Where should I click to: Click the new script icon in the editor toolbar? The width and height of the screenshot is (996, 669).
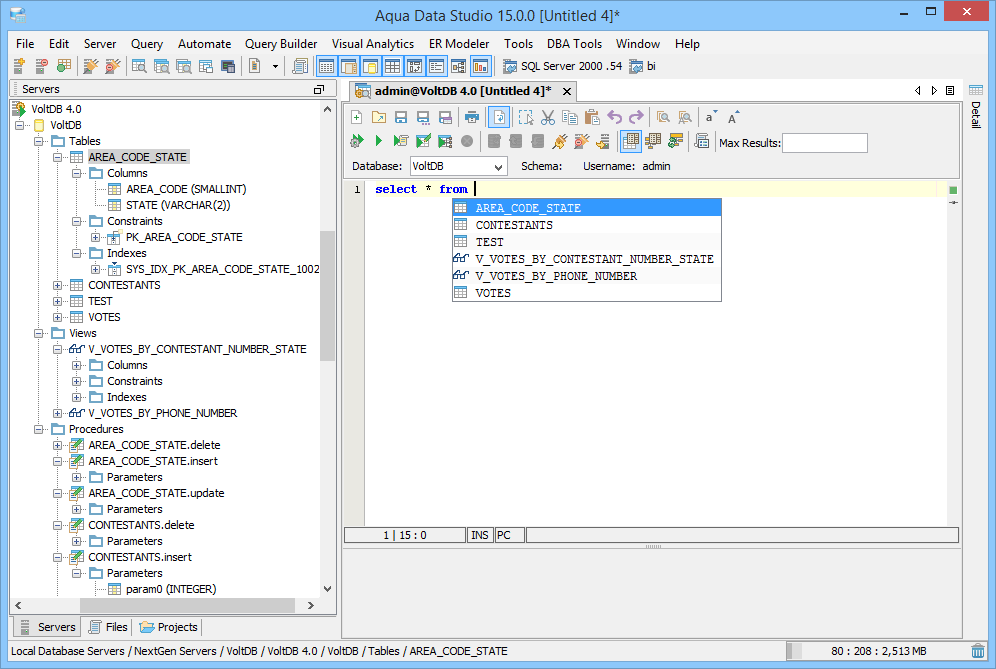(356, 118)
